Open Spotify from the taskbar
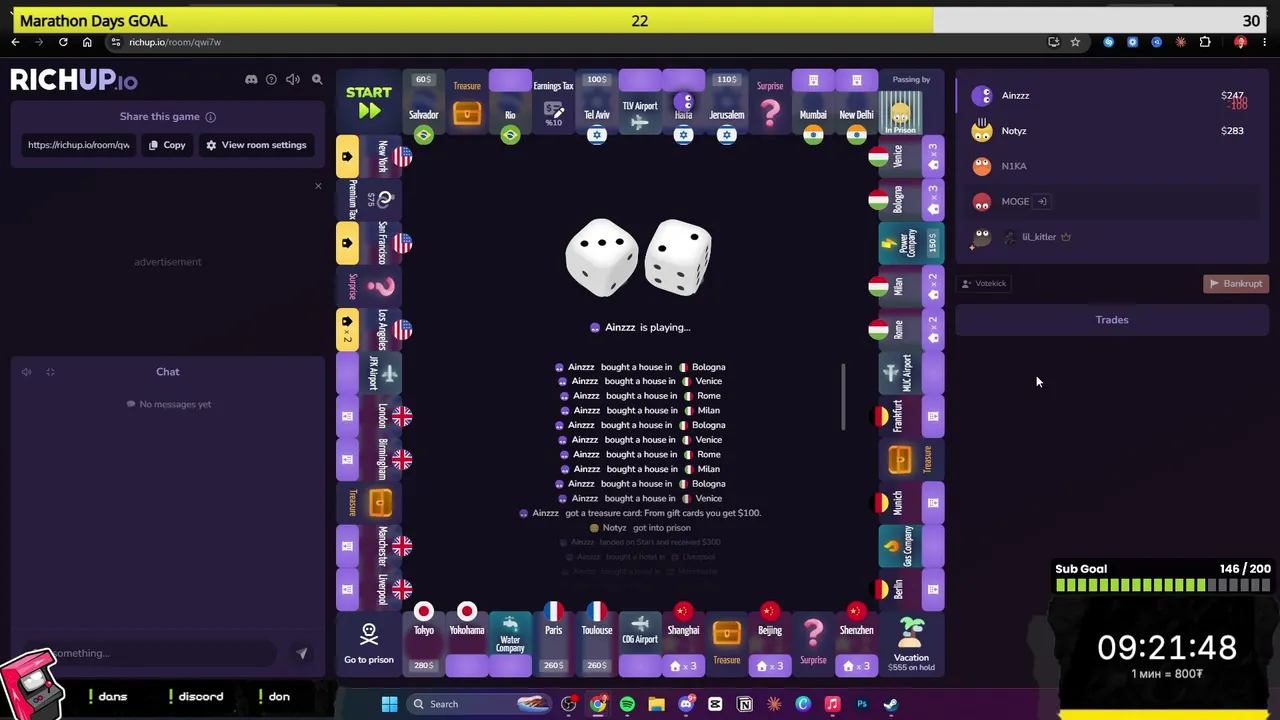The height and width of the screenshot is (720, 1280). 627,704
